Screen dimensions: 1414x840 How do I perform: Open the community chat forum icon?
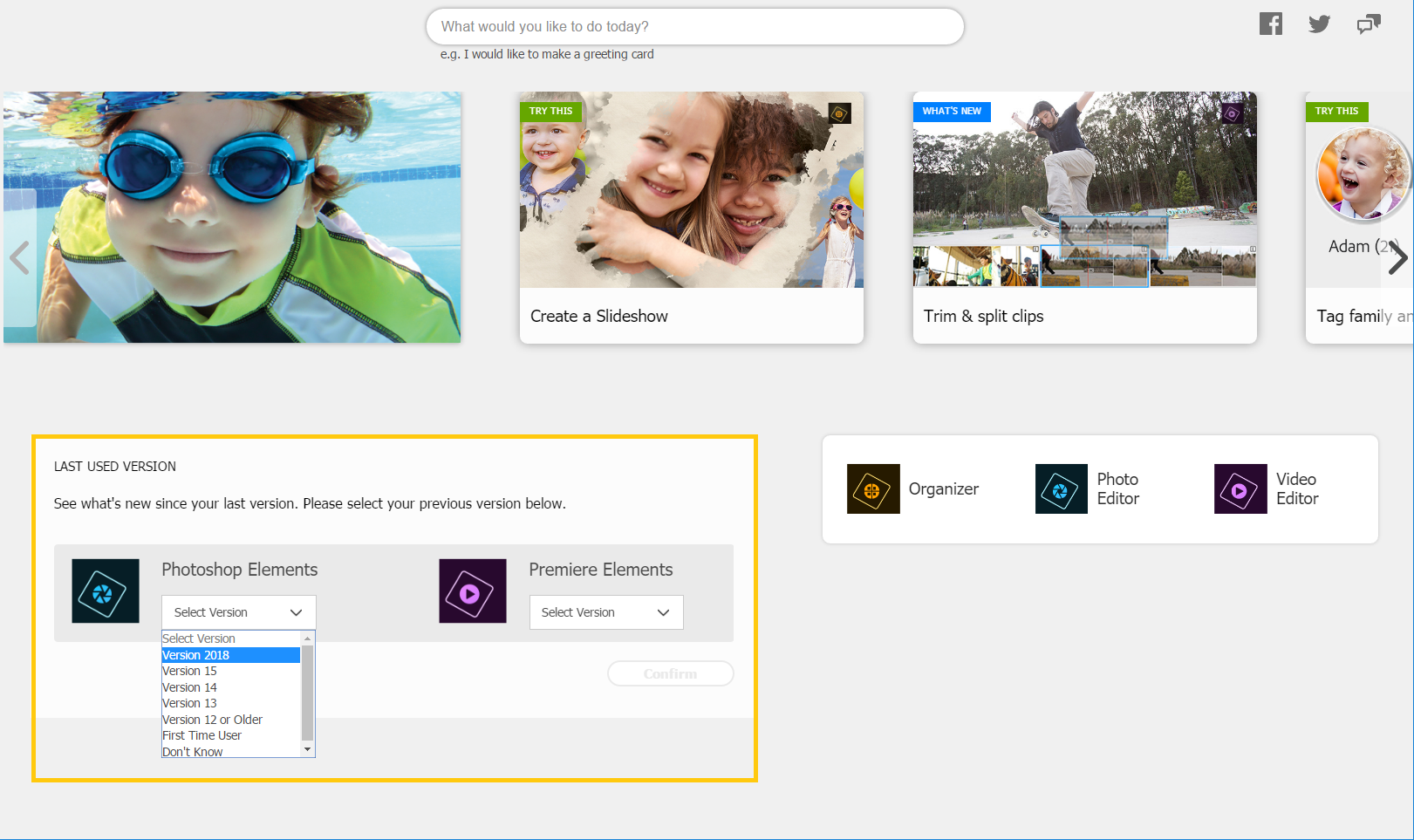(x=1369, y=24)
